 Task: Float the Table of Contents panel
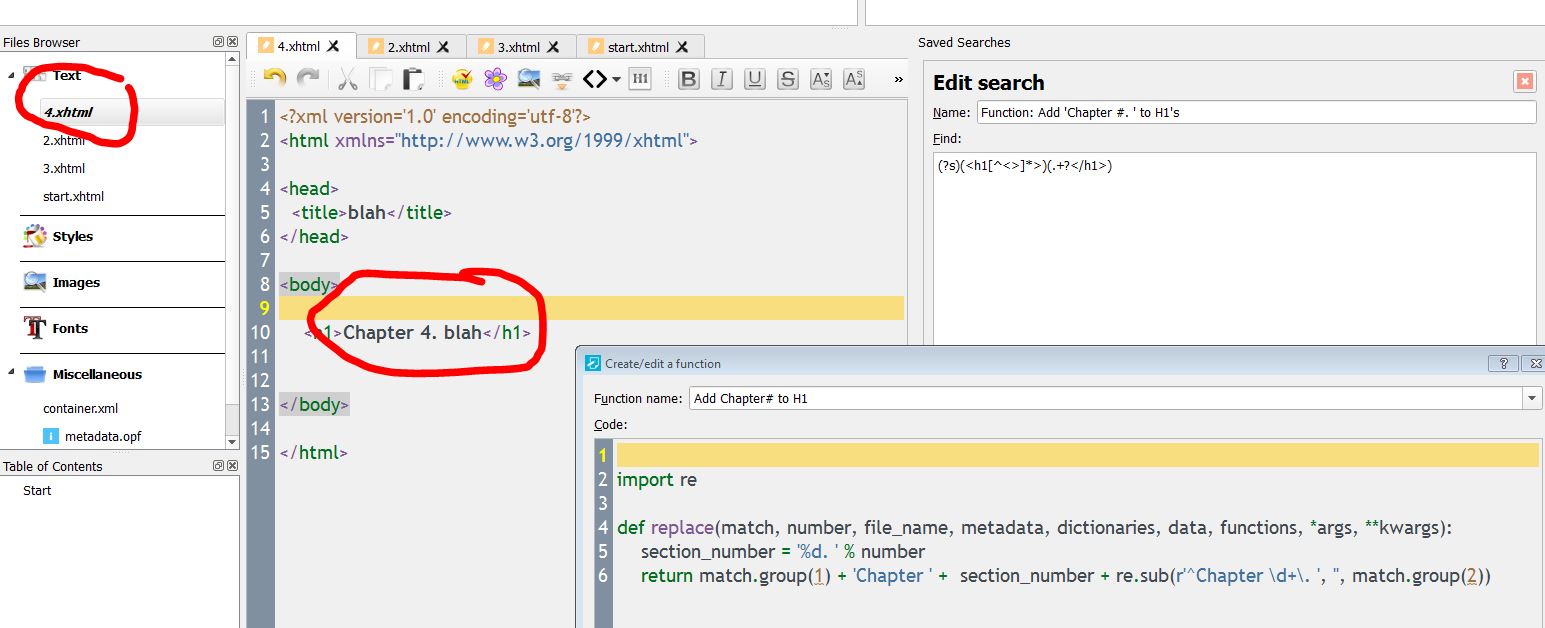pyautogui.click(x=218, y=466)
